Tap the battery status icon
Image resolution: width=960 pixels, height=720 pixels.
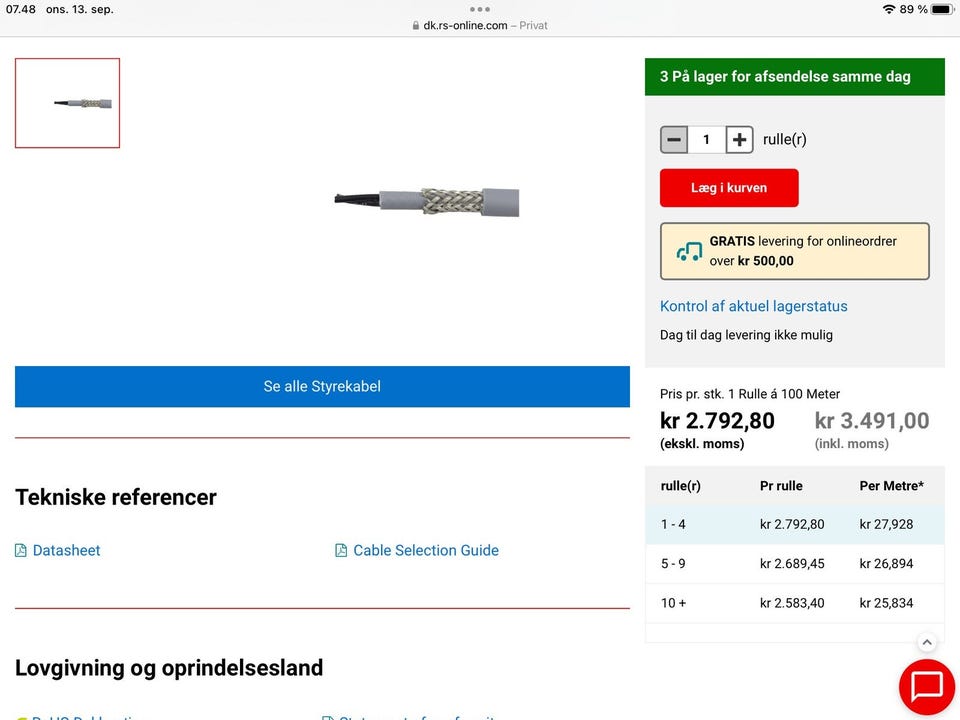pos(942,9)
